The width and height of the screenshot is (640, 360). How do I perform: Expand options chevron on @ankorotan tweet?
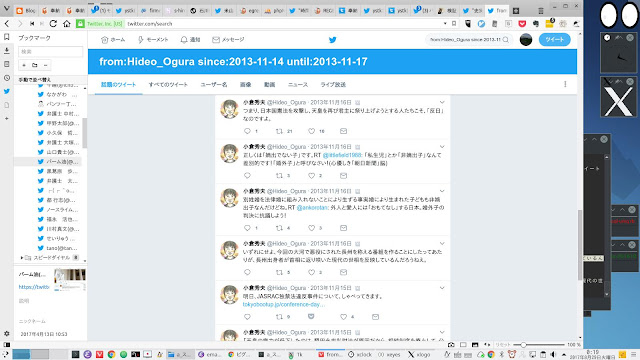point(442,191)
